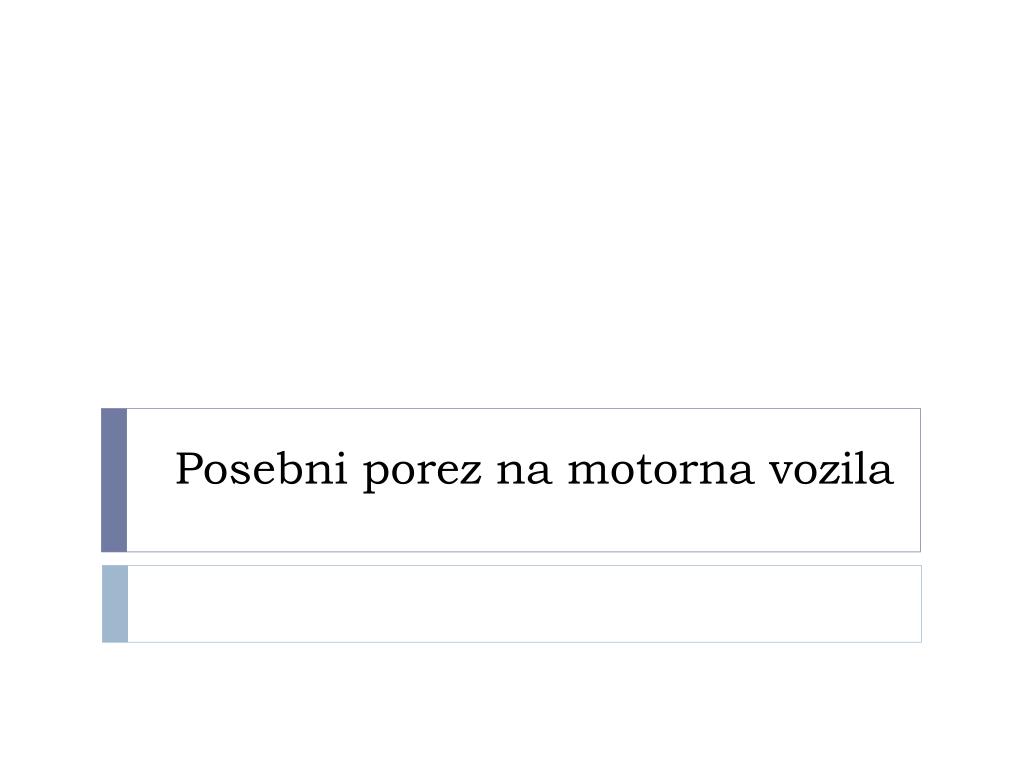Screen dimensions: 1024x768
Task: Click inside the empty subtitle box
Action: point(524,604)
